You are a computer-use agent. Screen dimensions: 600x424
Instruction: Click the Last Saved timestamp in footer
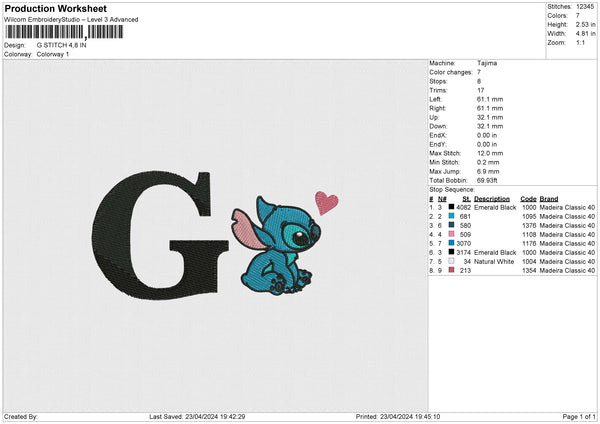[x=197, y=417]
